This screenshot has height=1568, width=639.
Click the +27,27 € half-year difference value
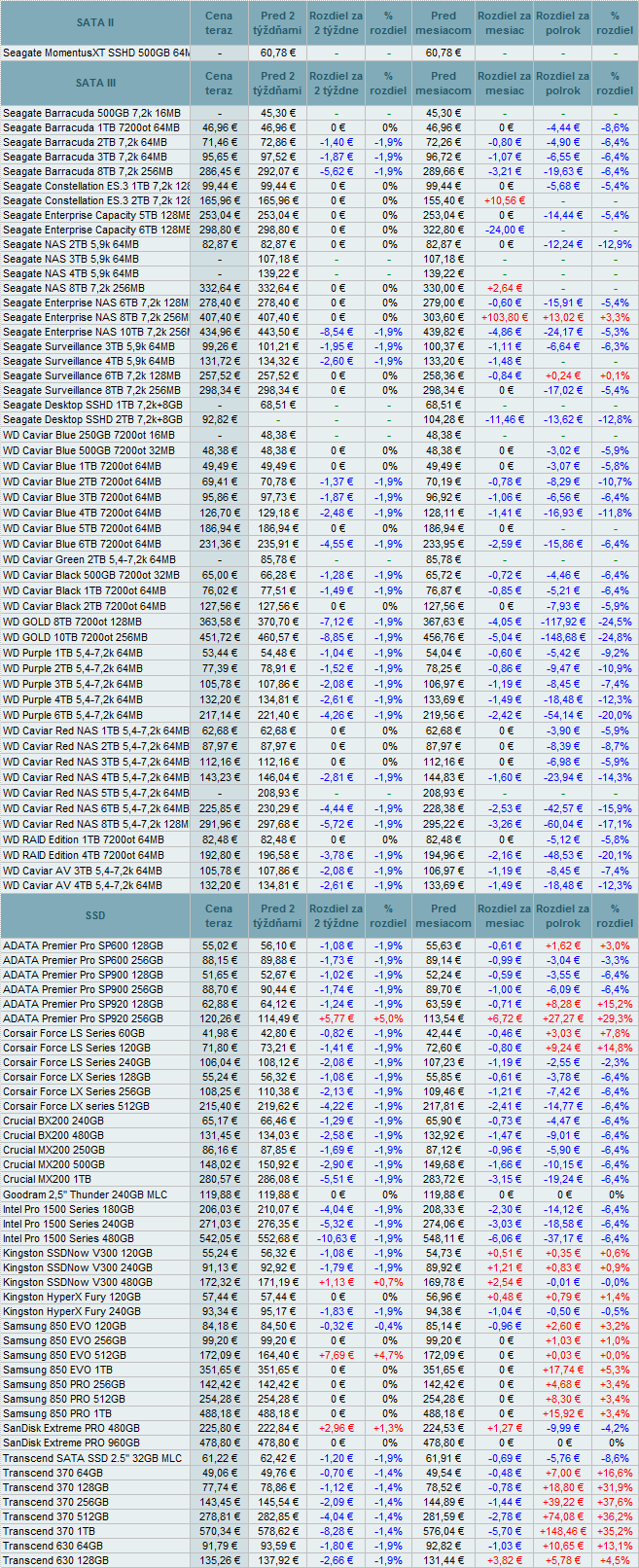(x=562, y=1018)
